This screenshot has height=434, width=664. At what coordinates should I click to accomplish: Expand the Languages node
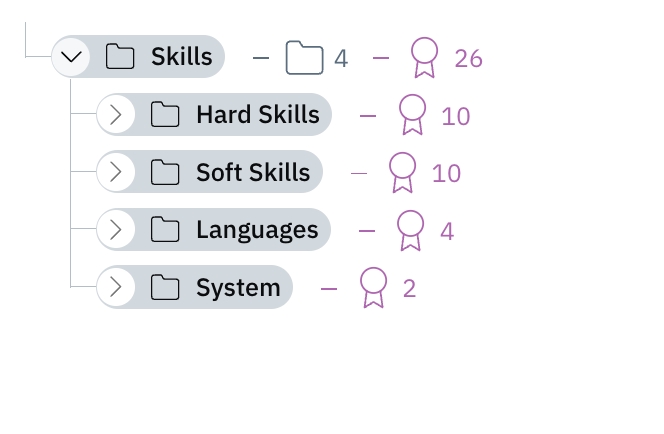pyautogui.click(x=116, y=230)
